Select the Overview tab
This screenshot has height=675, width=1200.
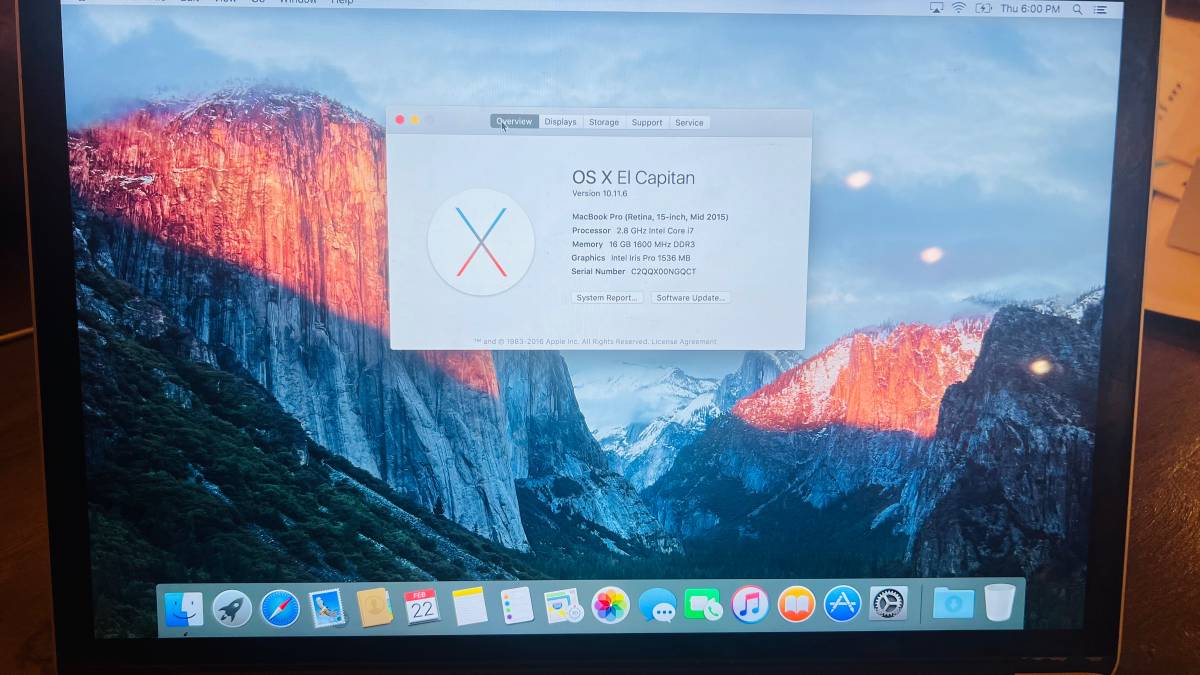(x=514, y=122)
